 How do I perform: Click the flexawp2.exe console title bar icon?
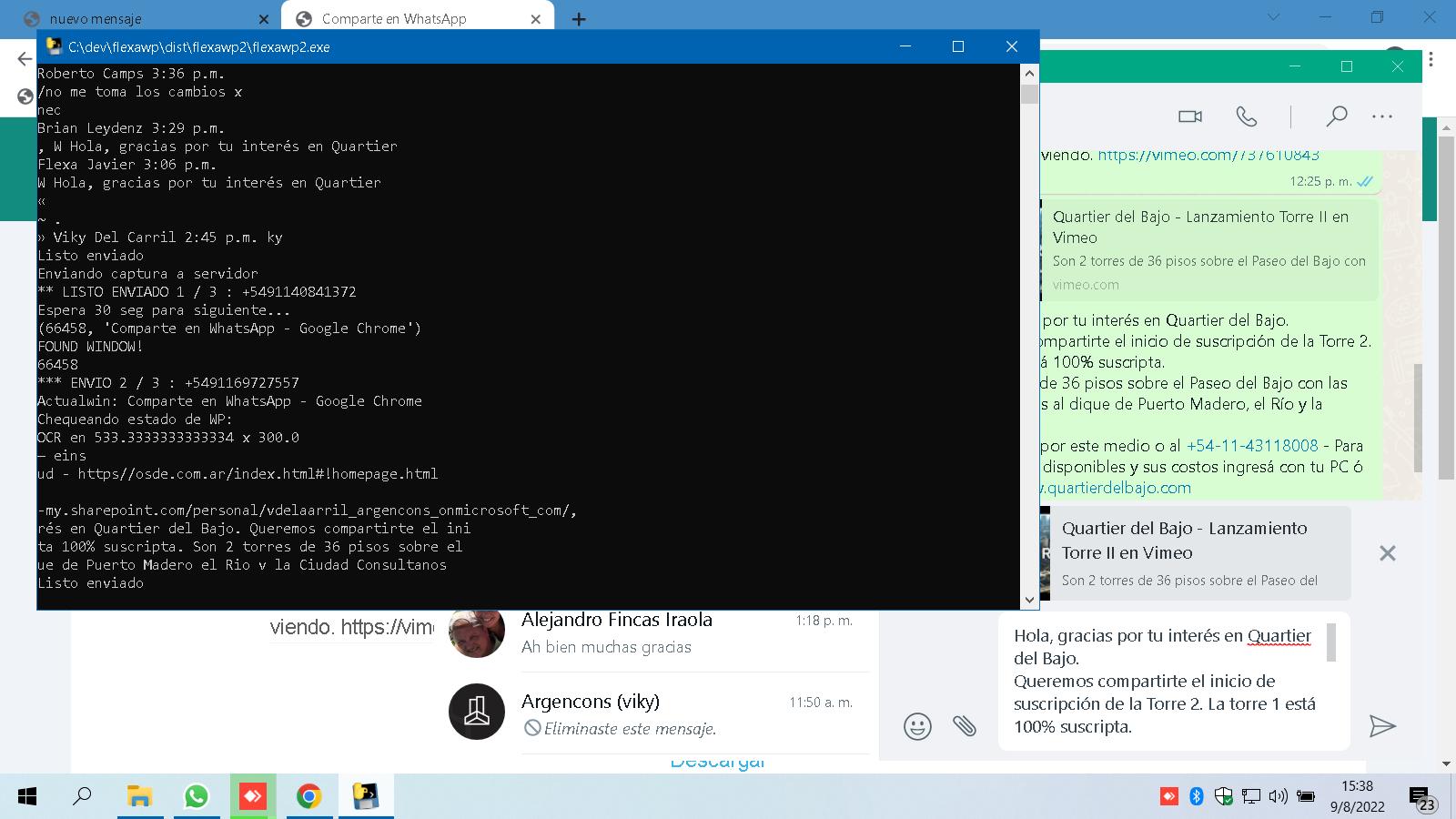point(54,47)
